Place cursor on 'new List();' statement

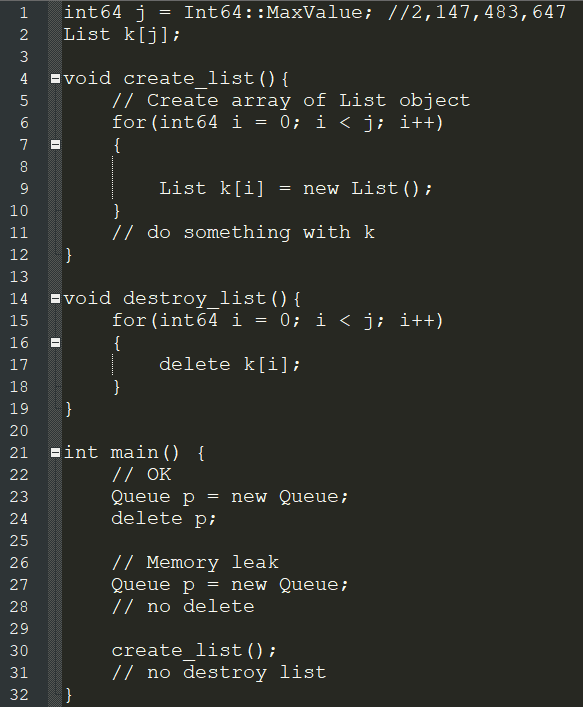pos(367,188)
